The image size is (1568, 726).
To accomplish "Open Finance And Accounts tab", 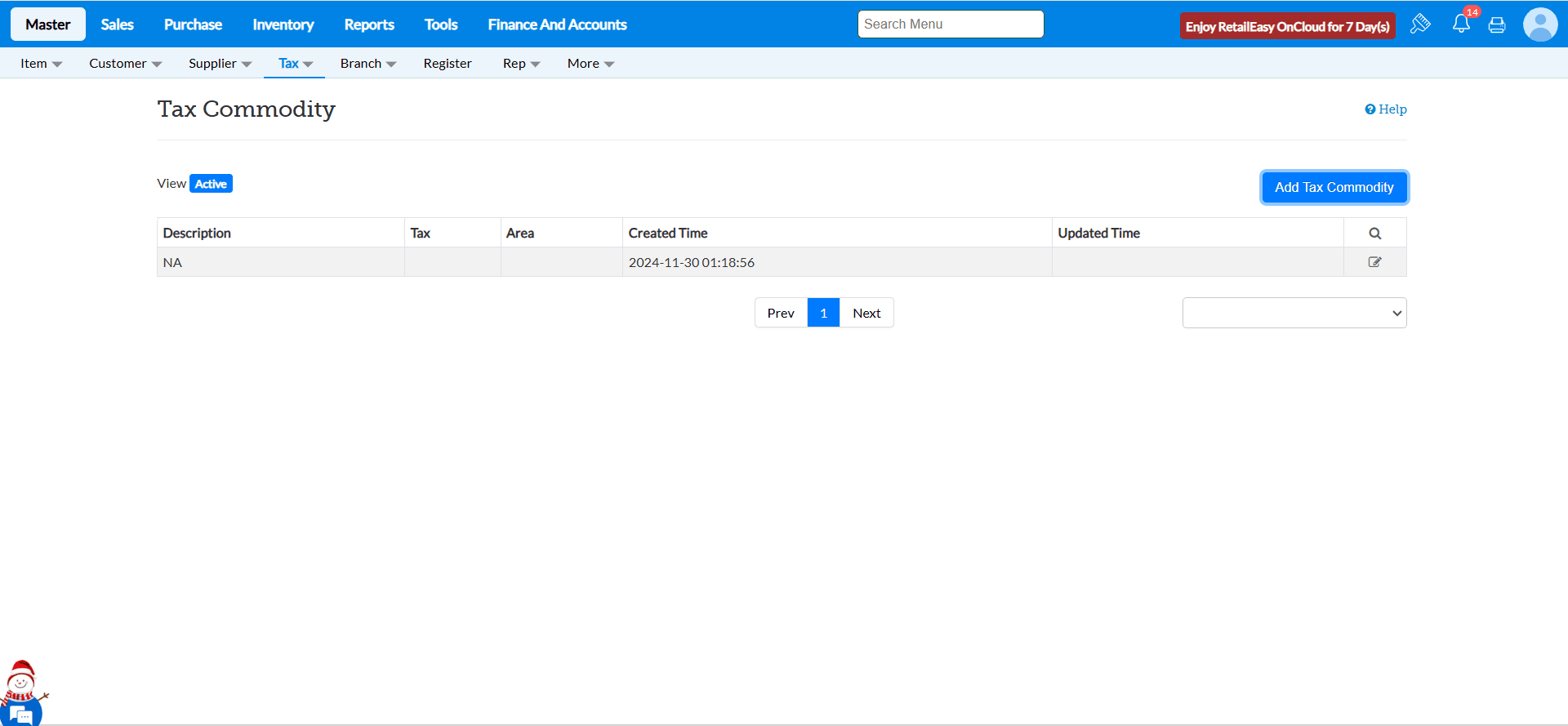I will tap(558, 24).
